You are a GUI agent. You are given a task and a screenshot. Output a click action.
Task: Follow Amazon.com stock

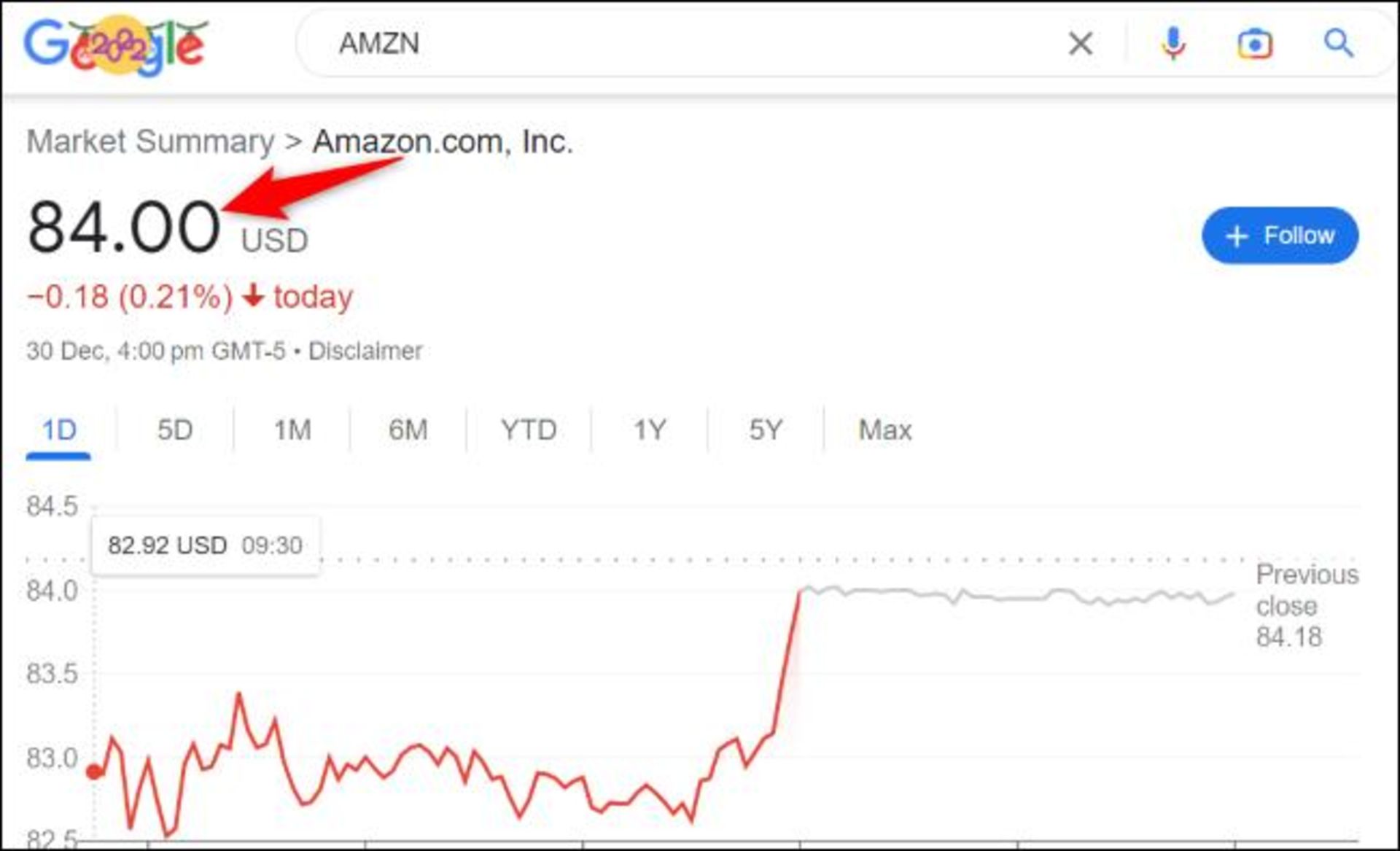(x=1280, y=236)
